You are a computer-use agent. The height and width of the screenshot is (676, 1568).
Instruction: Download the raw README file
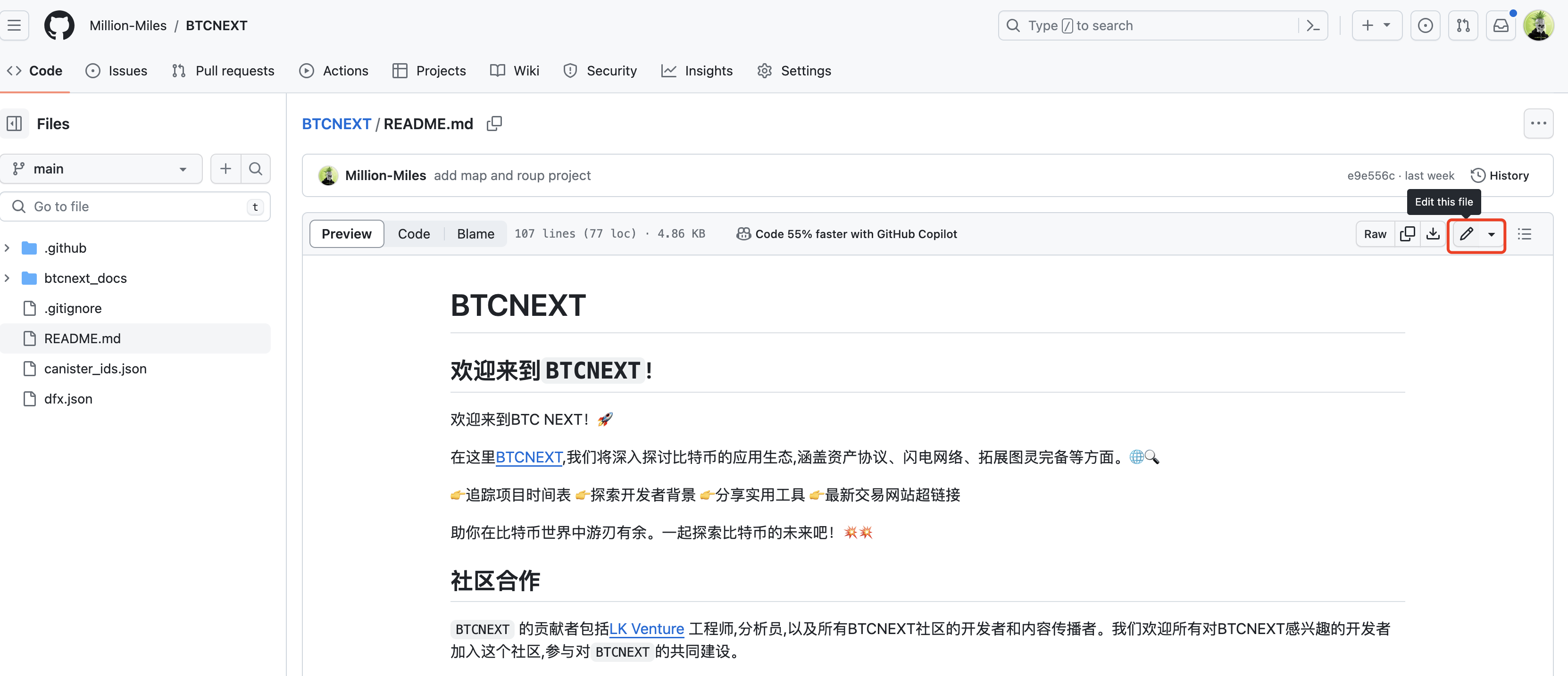click(x=1433, y=234)
